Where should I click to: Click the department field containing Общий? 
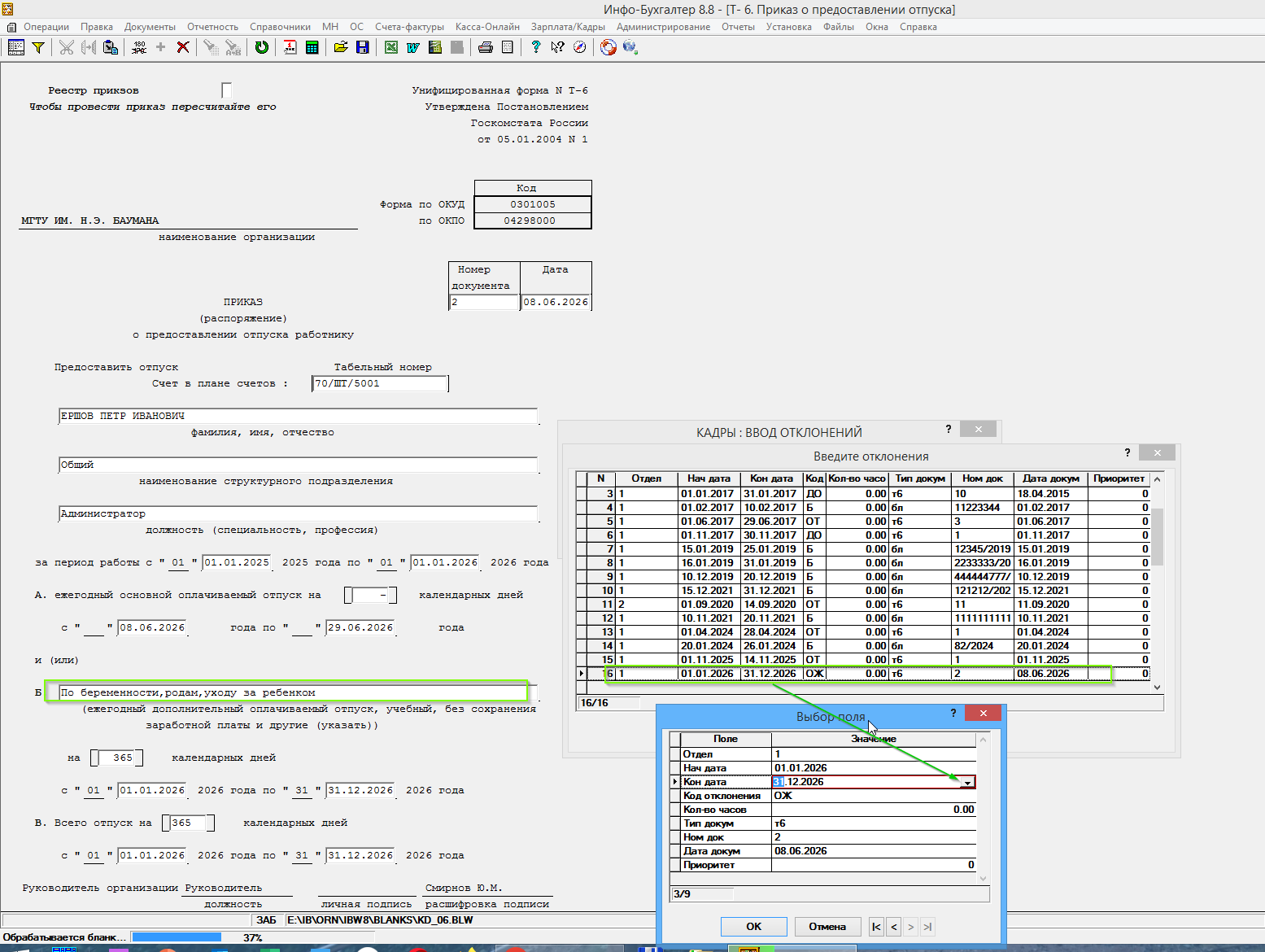[x=298, y=465]
